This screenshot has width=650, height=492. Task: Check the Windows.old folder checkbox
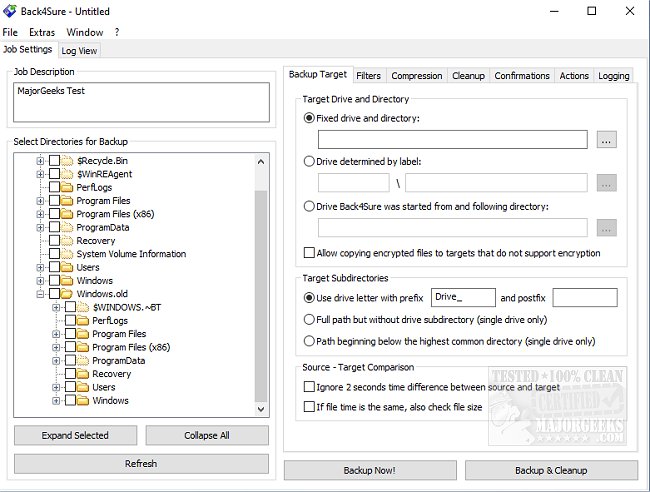(x=54, y=294)
